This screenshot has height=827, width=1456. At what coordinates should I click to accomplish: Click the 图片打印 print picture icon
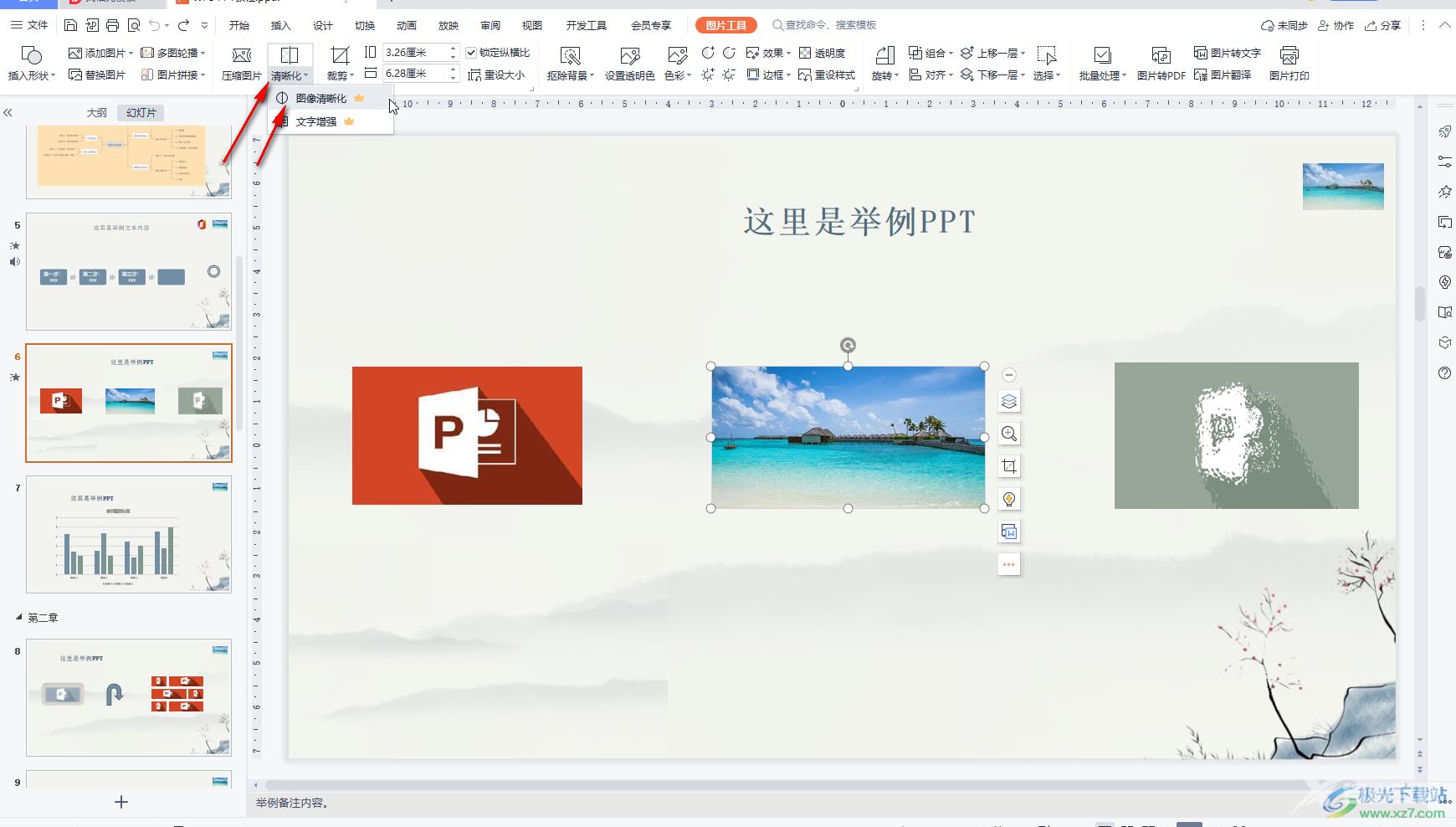[x=1289, y=56]
